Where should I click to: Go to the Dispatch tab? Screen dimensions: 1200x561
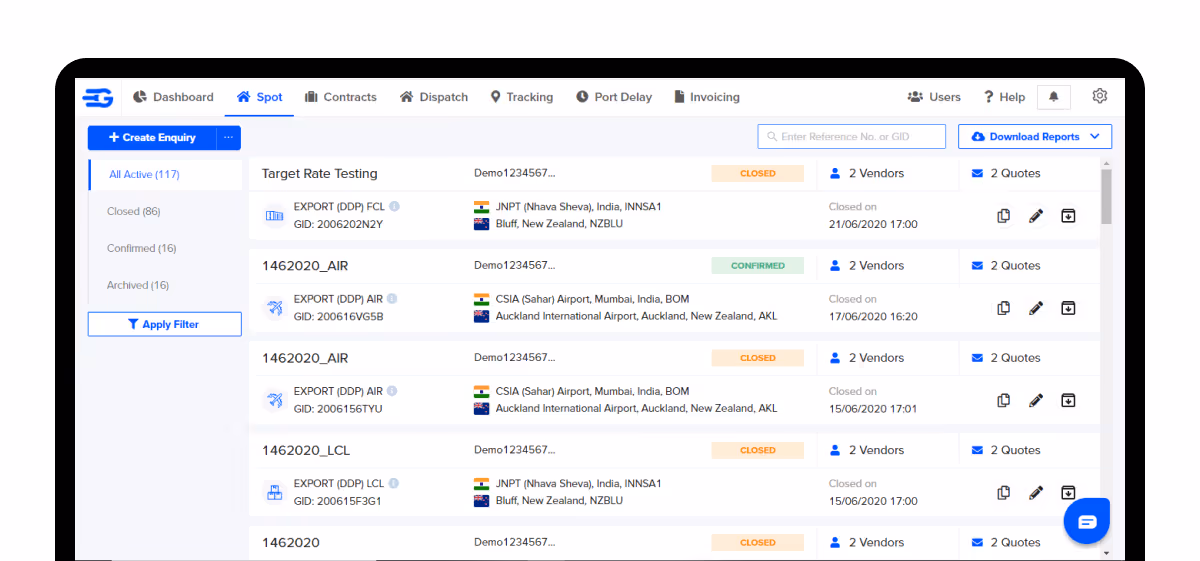(x=434, y=97)
